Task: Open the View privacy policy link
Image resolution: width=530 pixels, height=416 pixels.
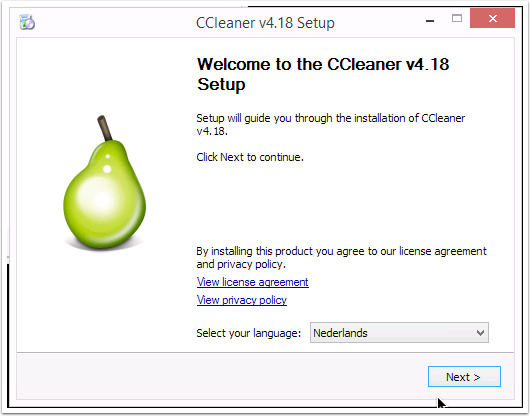Action: 242,300
